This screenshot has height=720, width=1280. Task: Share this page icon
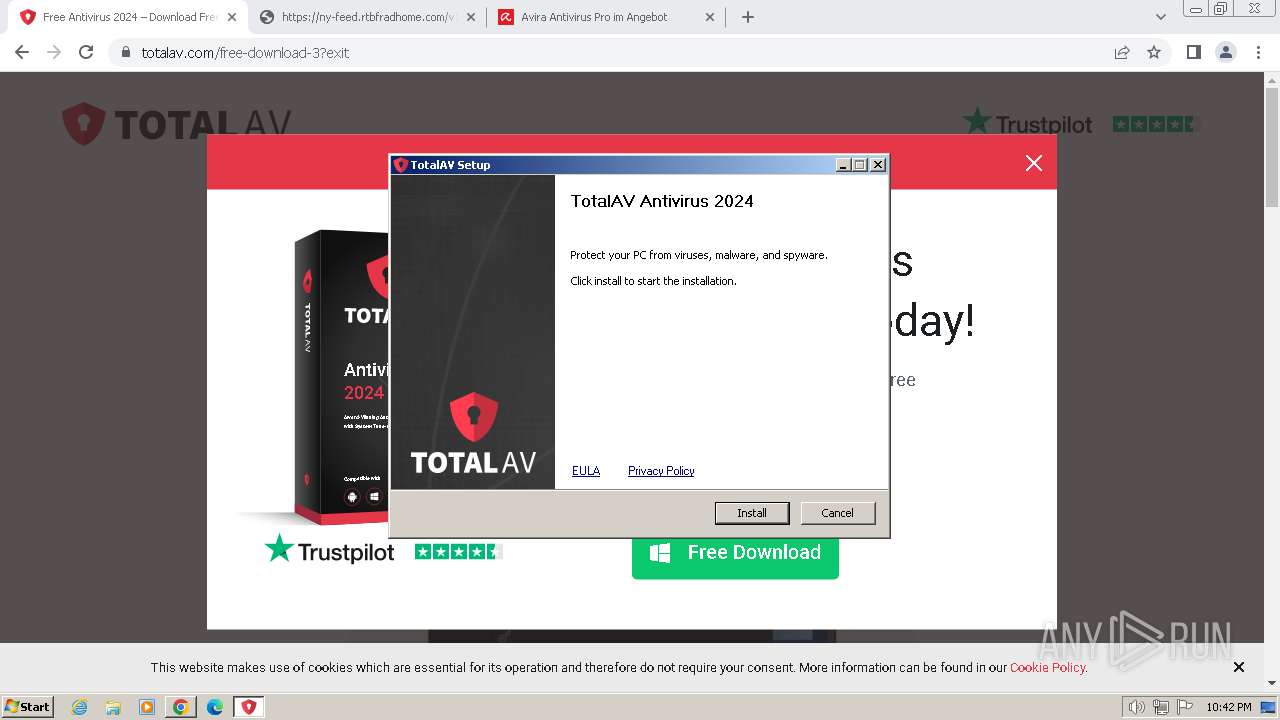[x=1122, y=52]
